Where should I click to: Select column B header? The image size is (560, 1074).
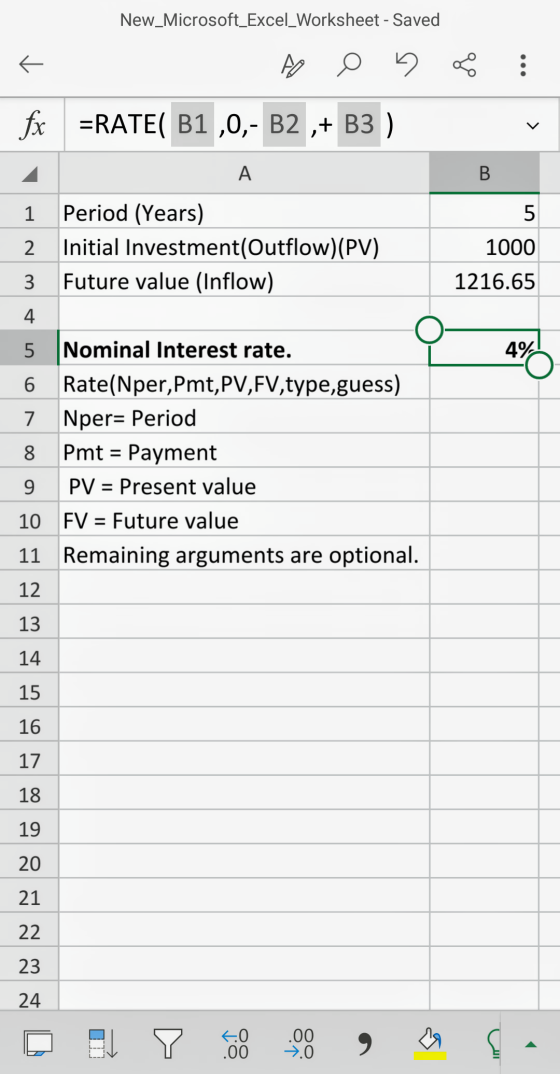484,174
